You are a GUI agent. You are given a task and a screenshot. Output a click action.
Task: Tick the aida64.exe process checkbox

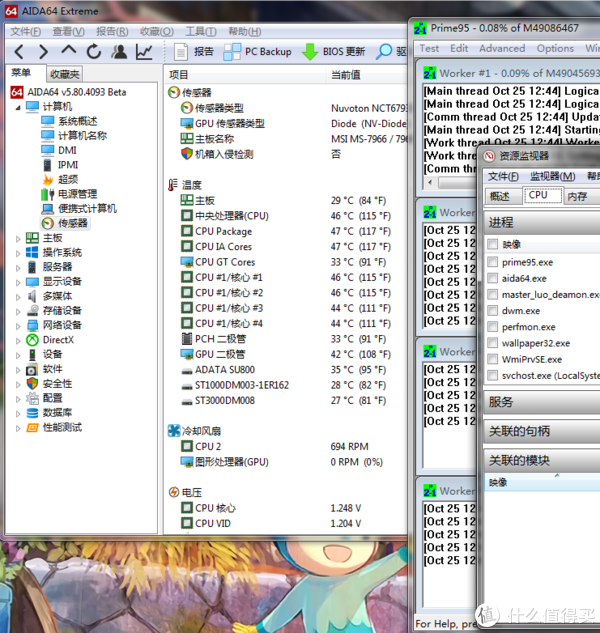tap(492, 278)
